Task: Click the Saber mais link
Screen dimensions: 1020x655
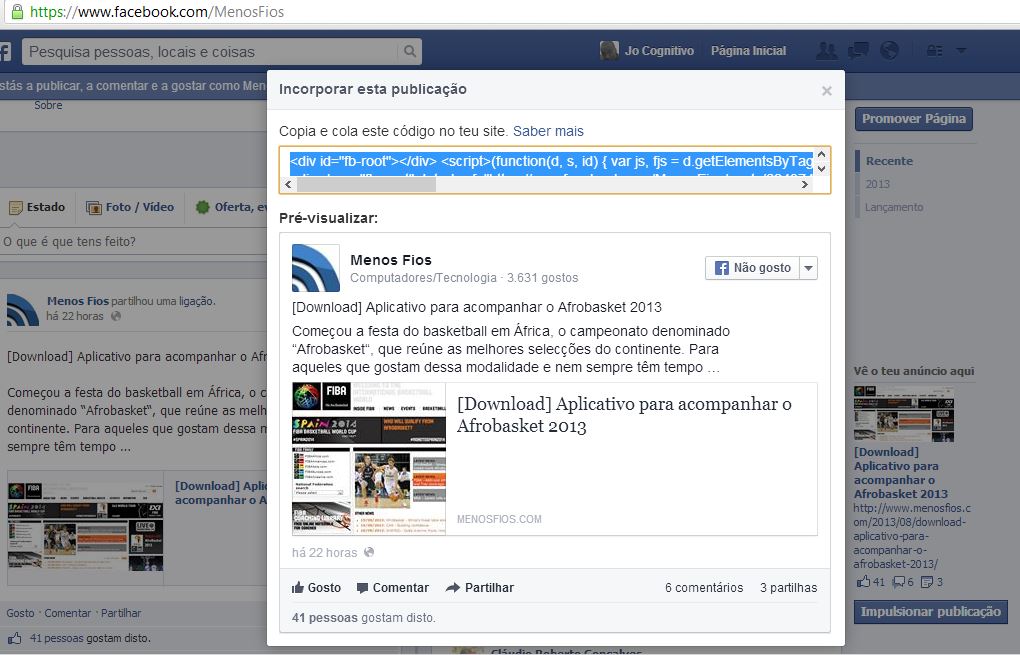Action: [x=548, y=131]
